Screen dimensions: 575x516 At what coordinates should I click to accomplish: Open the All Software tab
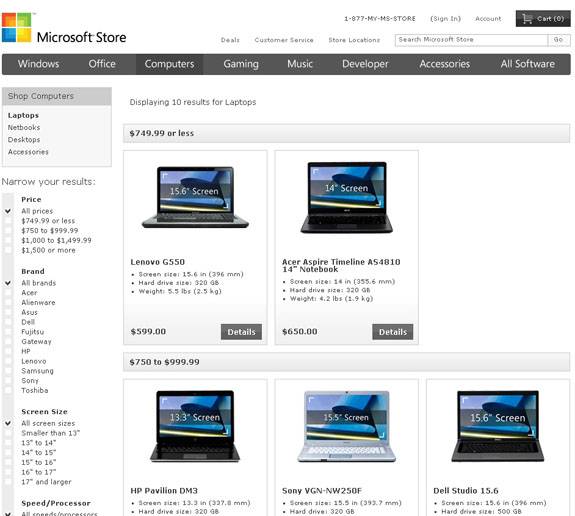(x=528, y=64)
